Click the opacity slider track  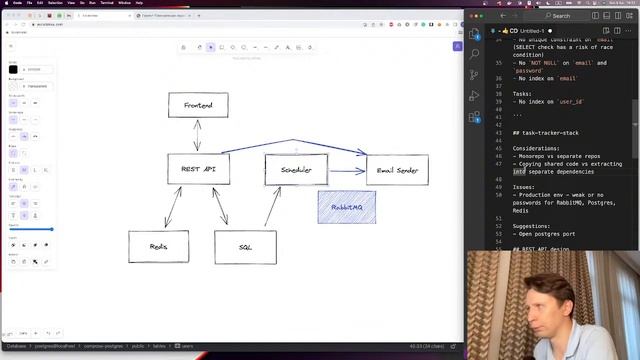[x=31, y=229]
